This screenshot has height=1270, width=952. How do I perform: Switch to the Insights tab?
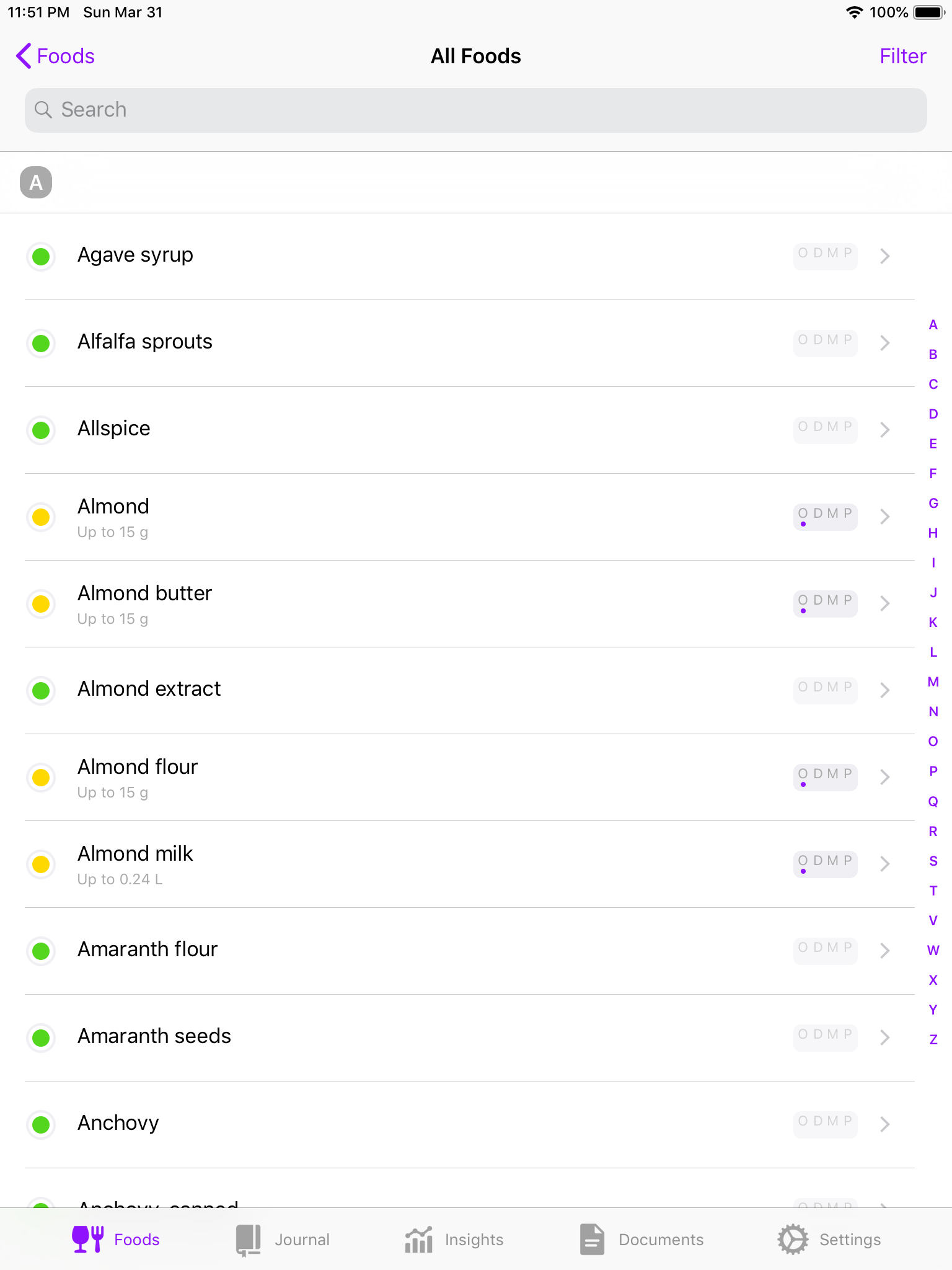(x=474, y=1240)
